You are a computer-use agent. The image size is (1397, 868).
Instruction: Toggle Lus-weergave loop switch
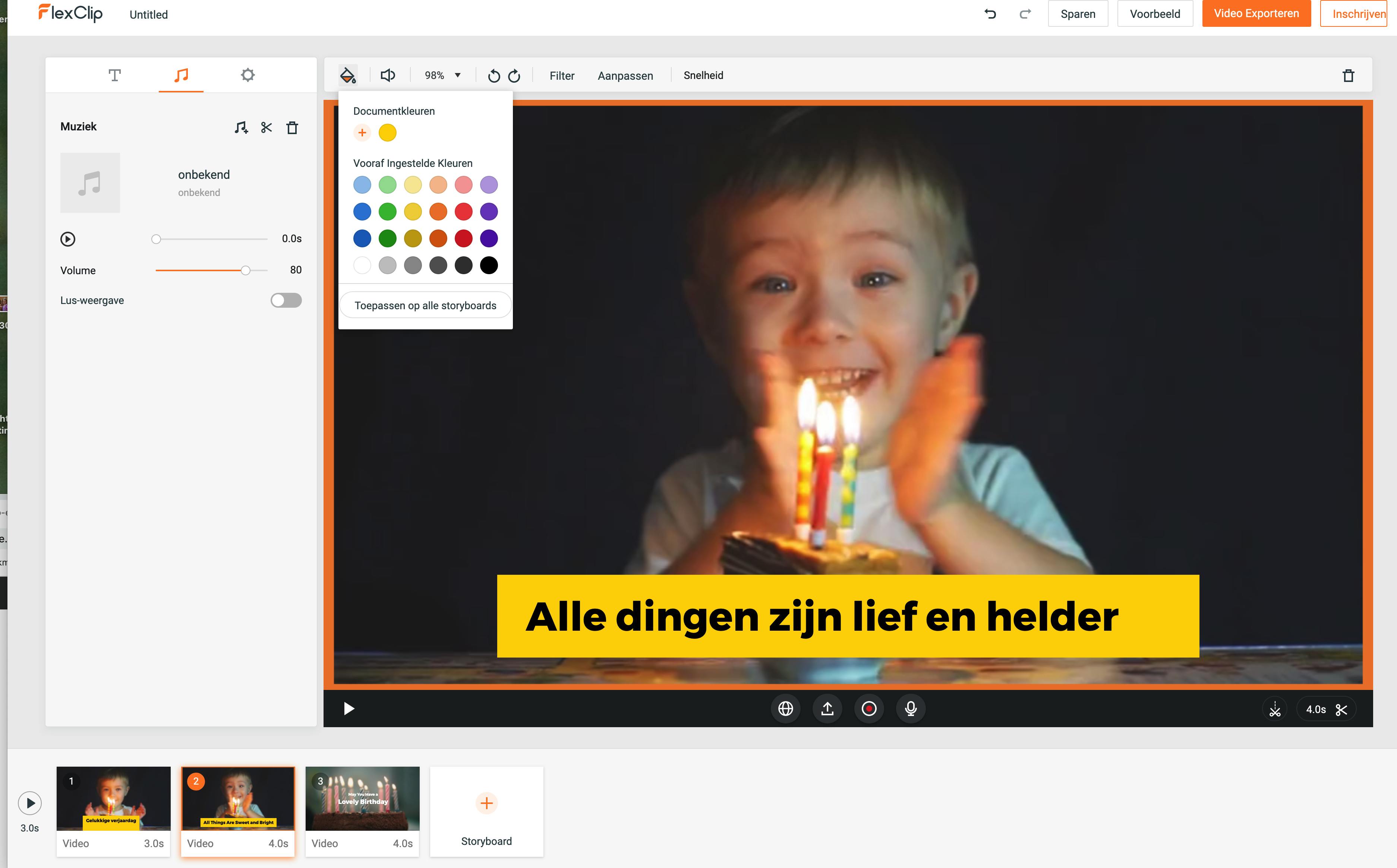pyautogui.click(x=286, y=300)
